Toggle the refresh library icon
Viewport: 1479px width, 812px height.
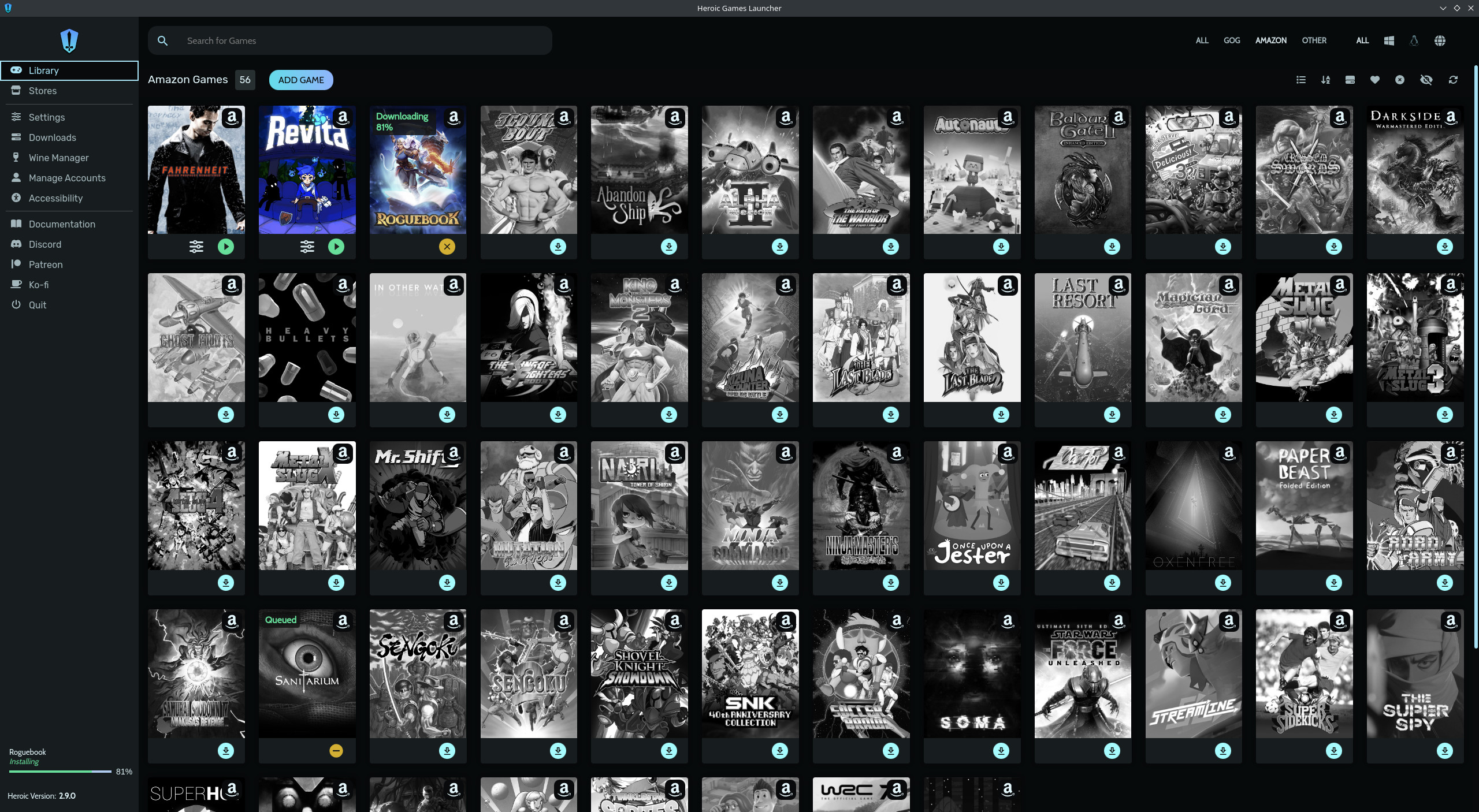coord(1454,80)
